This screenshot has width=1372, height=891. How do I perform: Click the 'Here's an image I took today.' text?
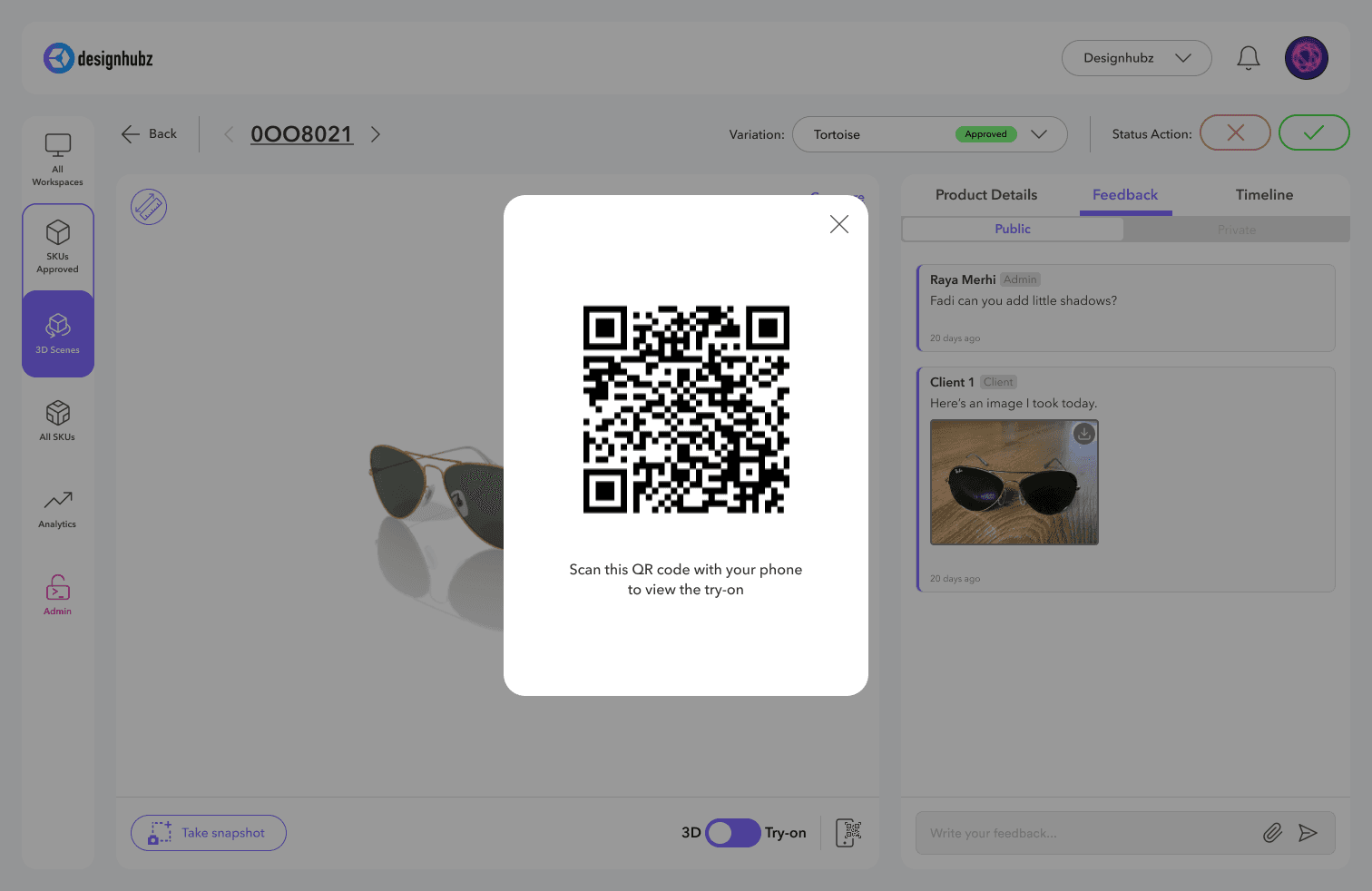coord(1014,404)
